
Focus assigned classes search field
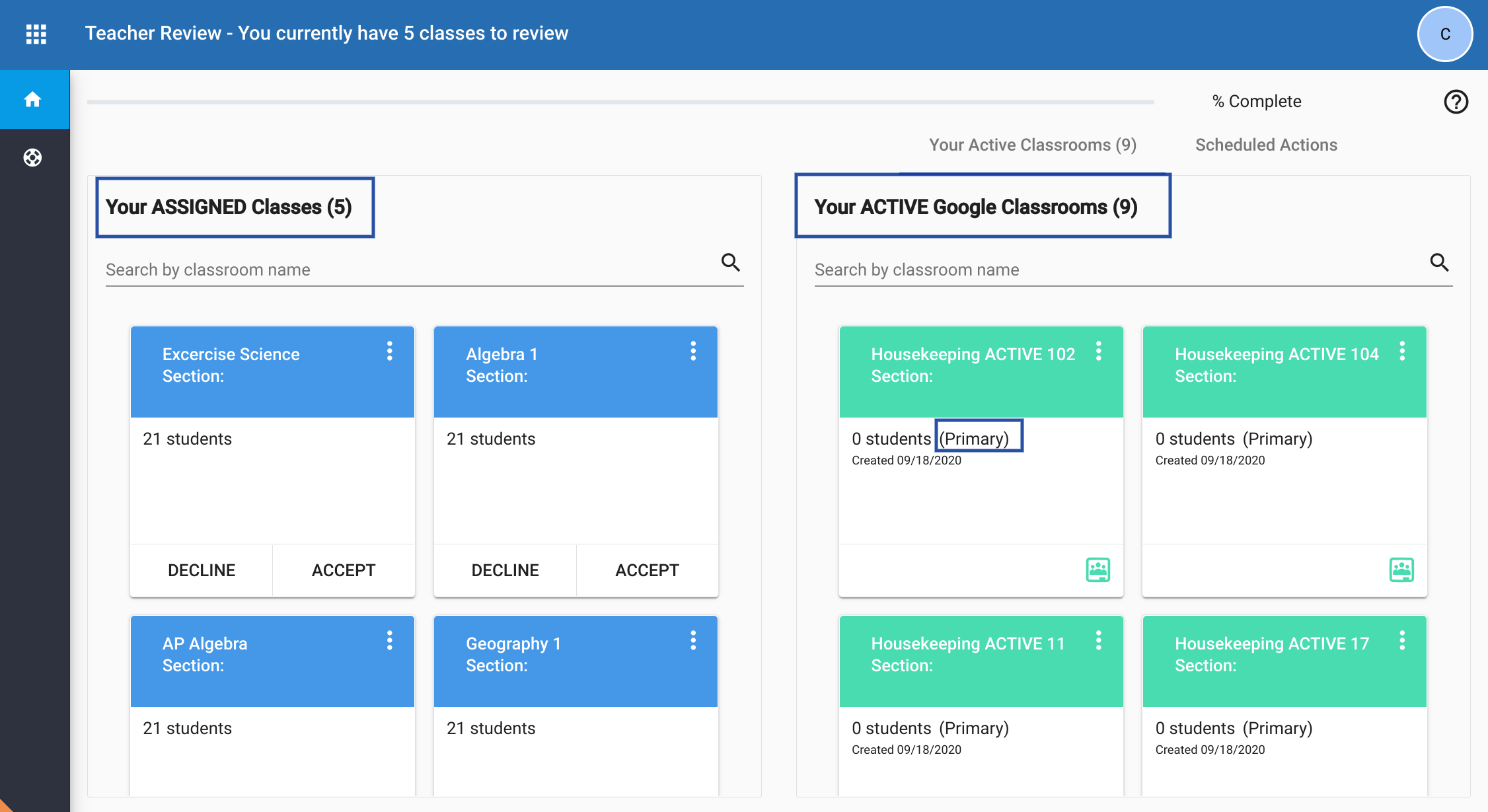[410, 270]
